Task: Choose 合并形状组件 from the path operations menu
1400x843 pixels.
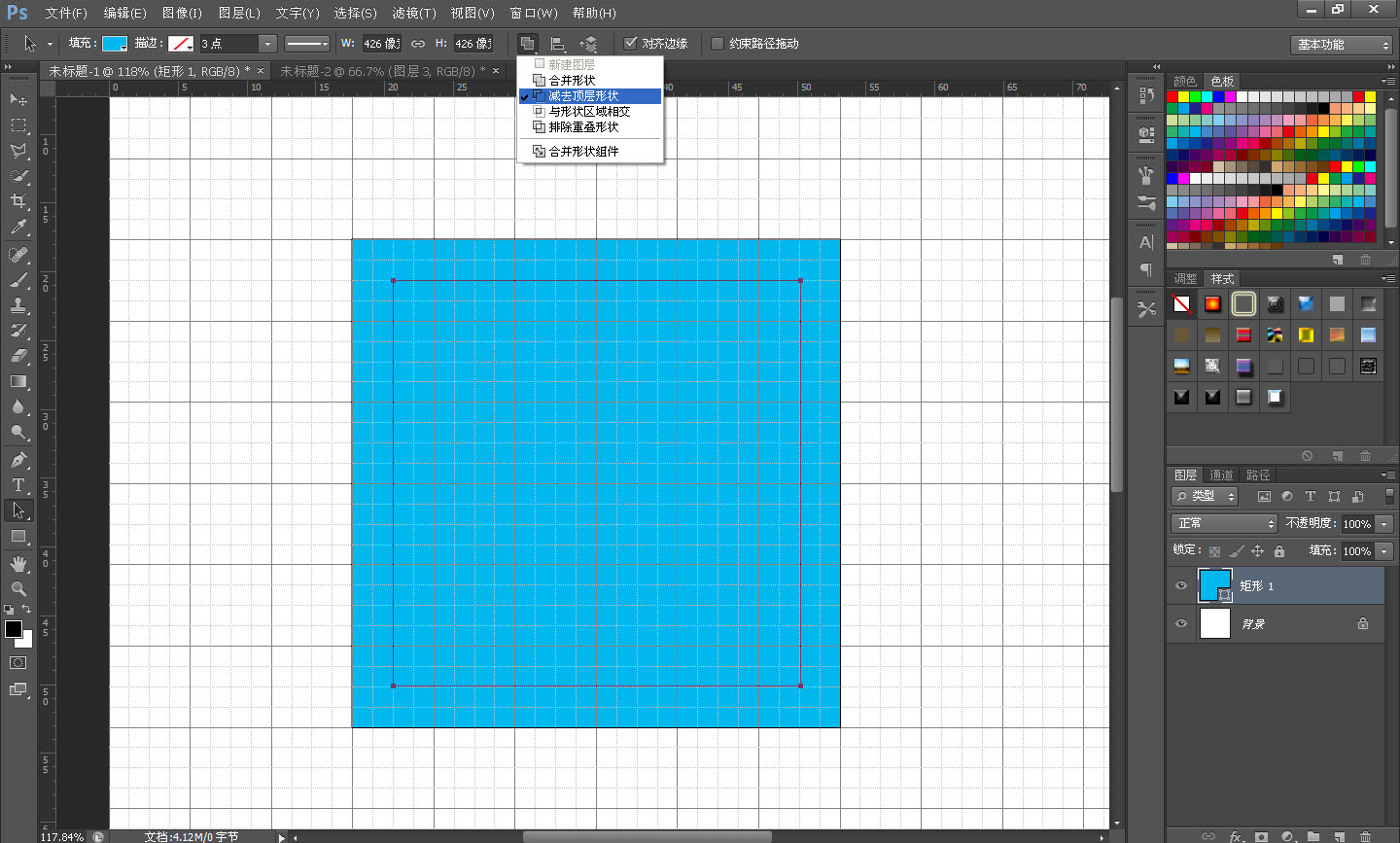Action: 583,152
